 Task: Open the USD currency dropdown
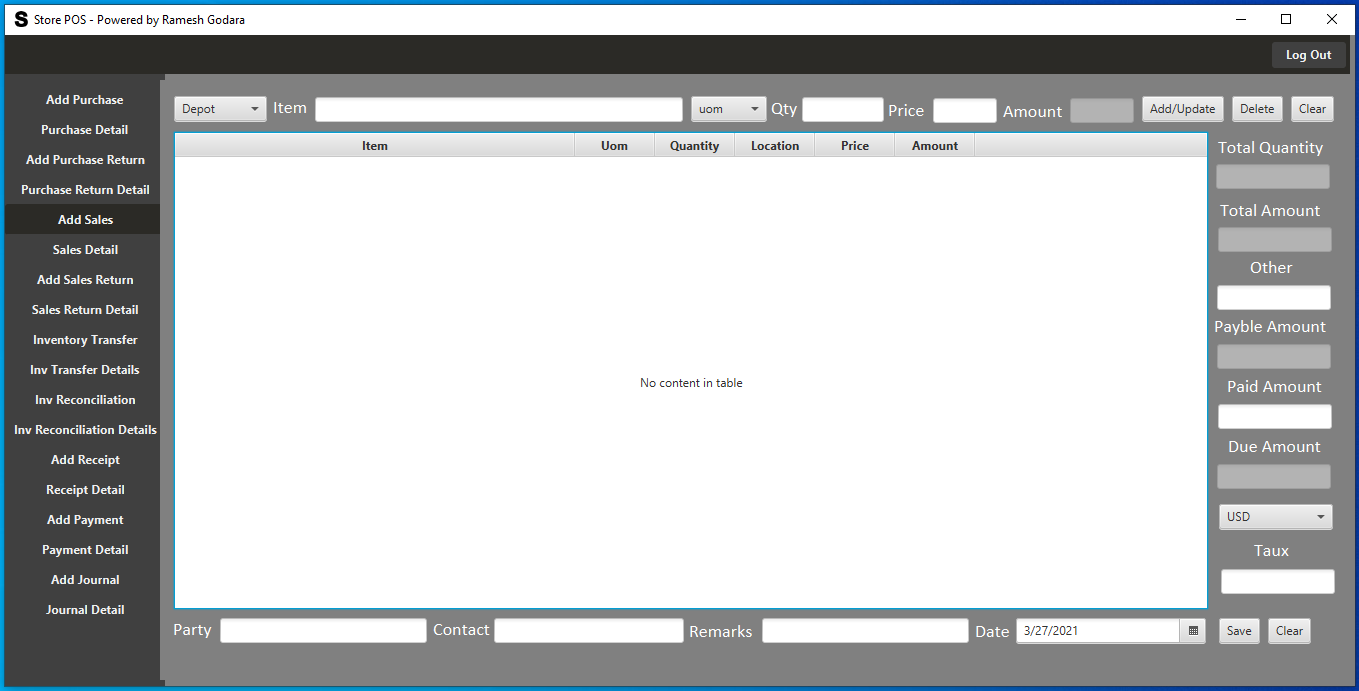click(x=1276, y=517)
